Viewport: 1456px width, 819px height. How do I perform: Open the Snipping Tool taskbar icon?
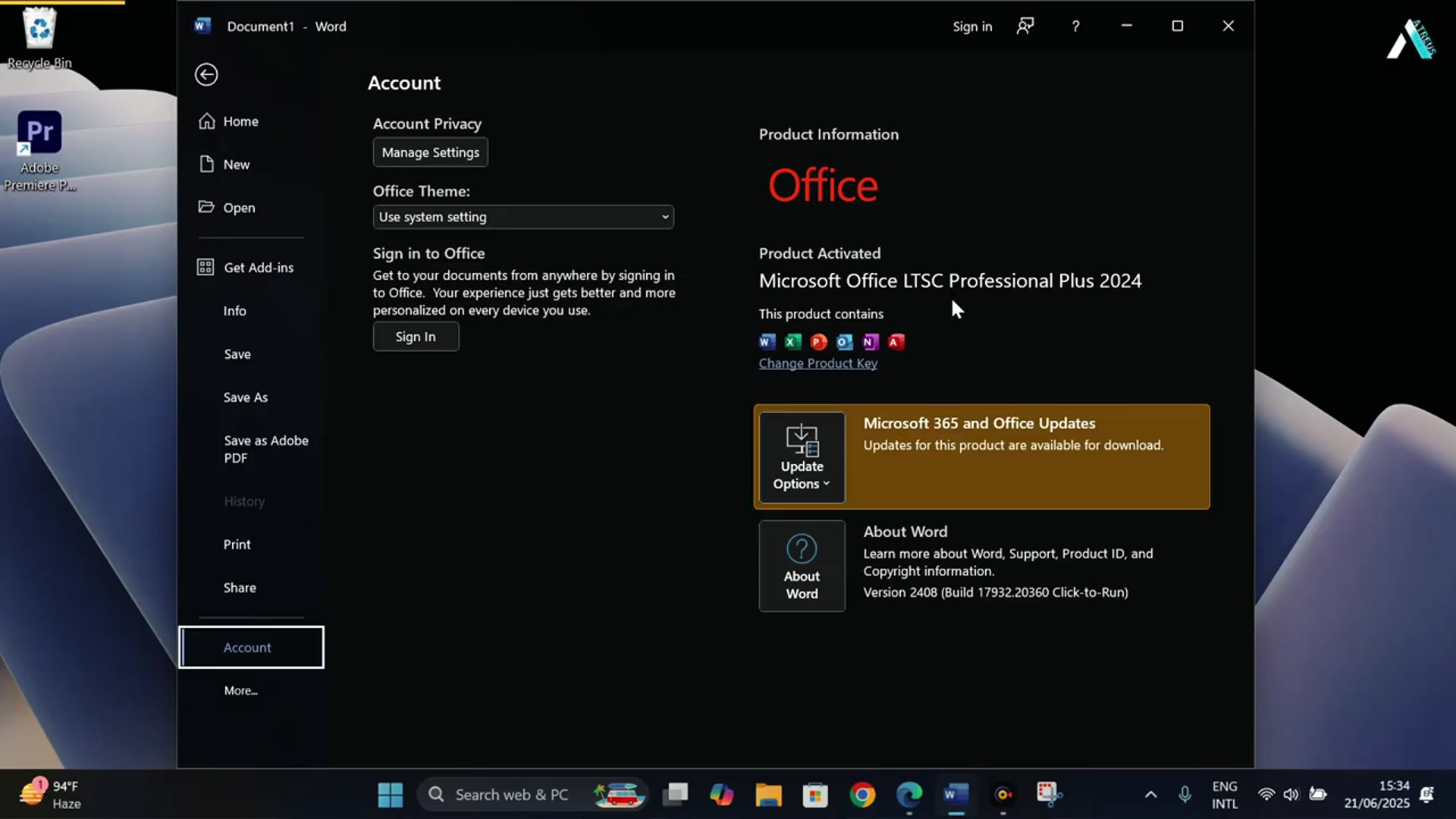click(1050, 795)
